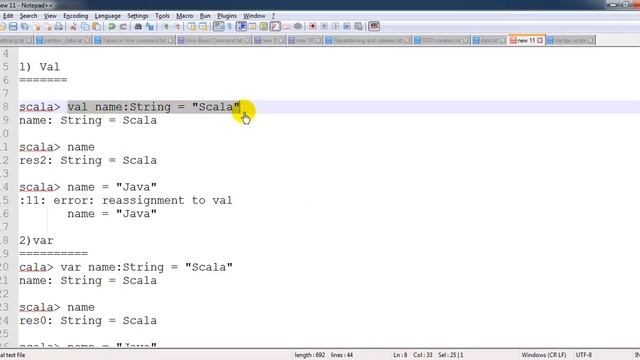Open the Function List toolbar icon
Screen dimensions: 640x360
(275, 27)
